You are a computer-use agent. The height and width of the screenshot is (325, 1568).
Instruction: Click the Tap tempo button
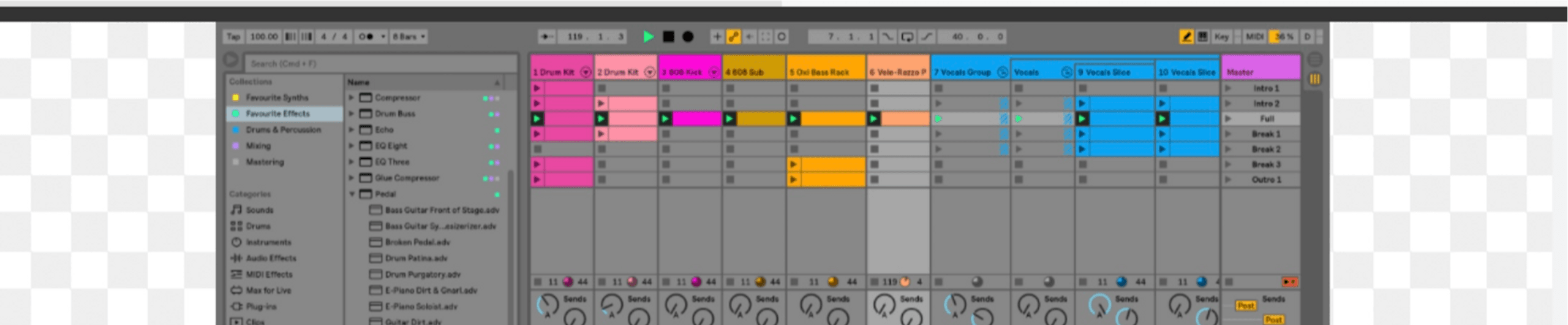coord(233,37)
